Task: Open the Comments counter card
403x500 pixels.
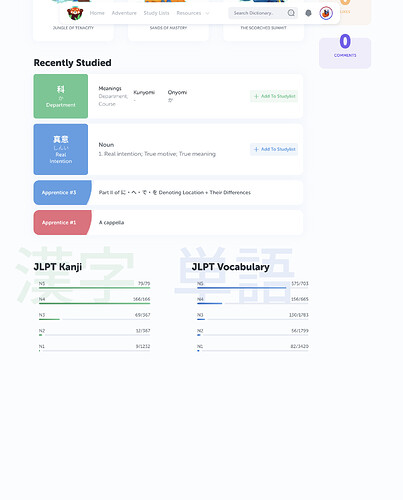Action: click(x=345, y=53)
